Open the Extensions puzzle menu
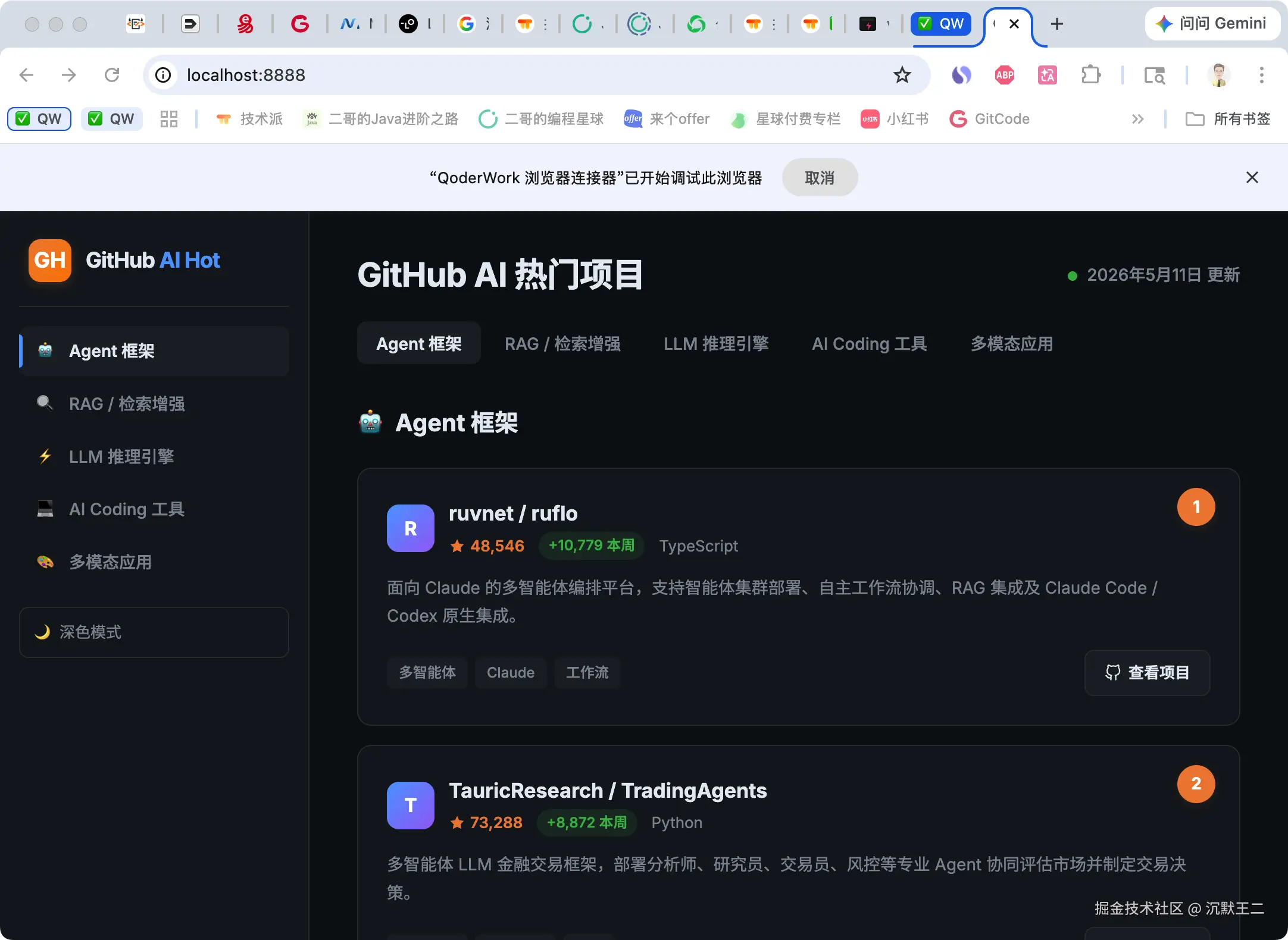Image resolution: width=1288 pixels, height=940 pixels. coord(1090,75)
